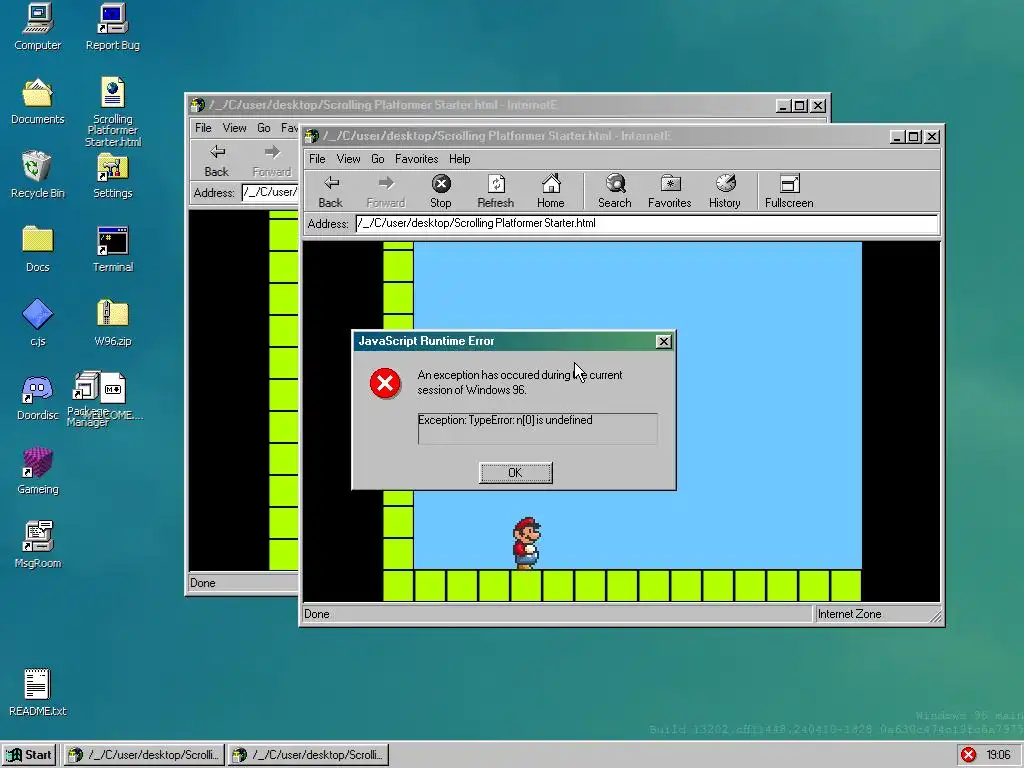Viewport: 1024px width, 768px height.
Task: Refresh the page using the Refresh icon
Action: click(x=496, y=191)
